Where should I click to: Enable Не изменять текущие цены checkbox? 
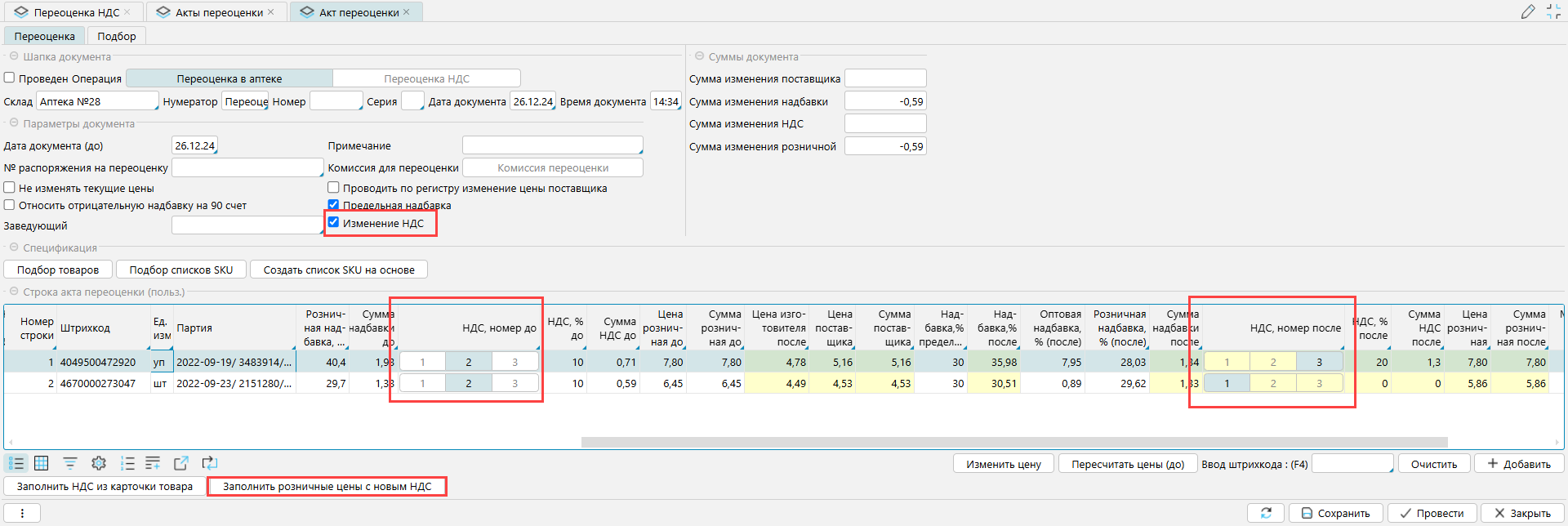(x=10, y=188)
